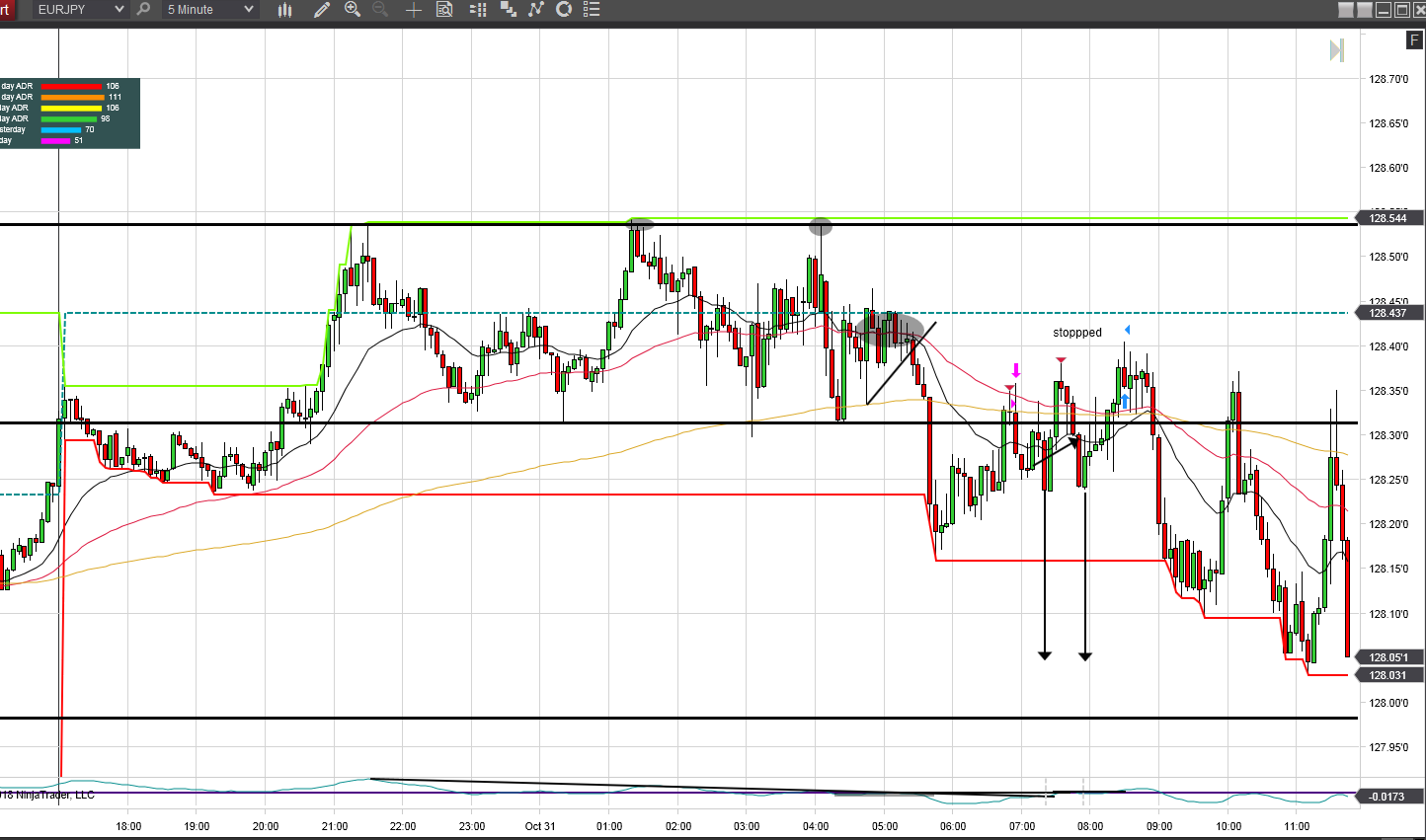Screen dimensions: 1426x840
Task: Click the 128.70'0 price axis label
Action: [1388, 79]
